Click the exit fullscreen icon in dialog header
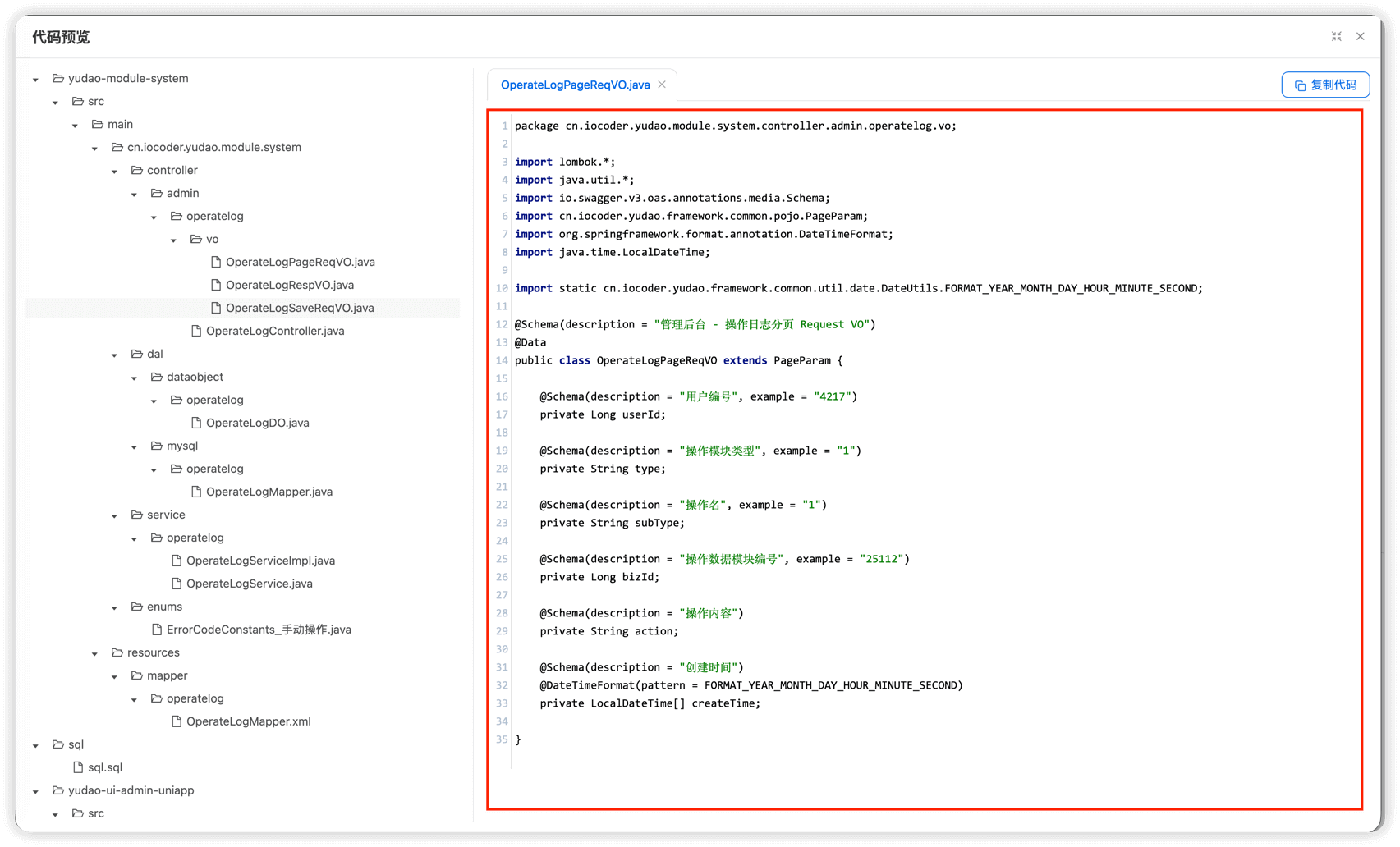This screenshot has height=847, width=1400. [1336, 36]
